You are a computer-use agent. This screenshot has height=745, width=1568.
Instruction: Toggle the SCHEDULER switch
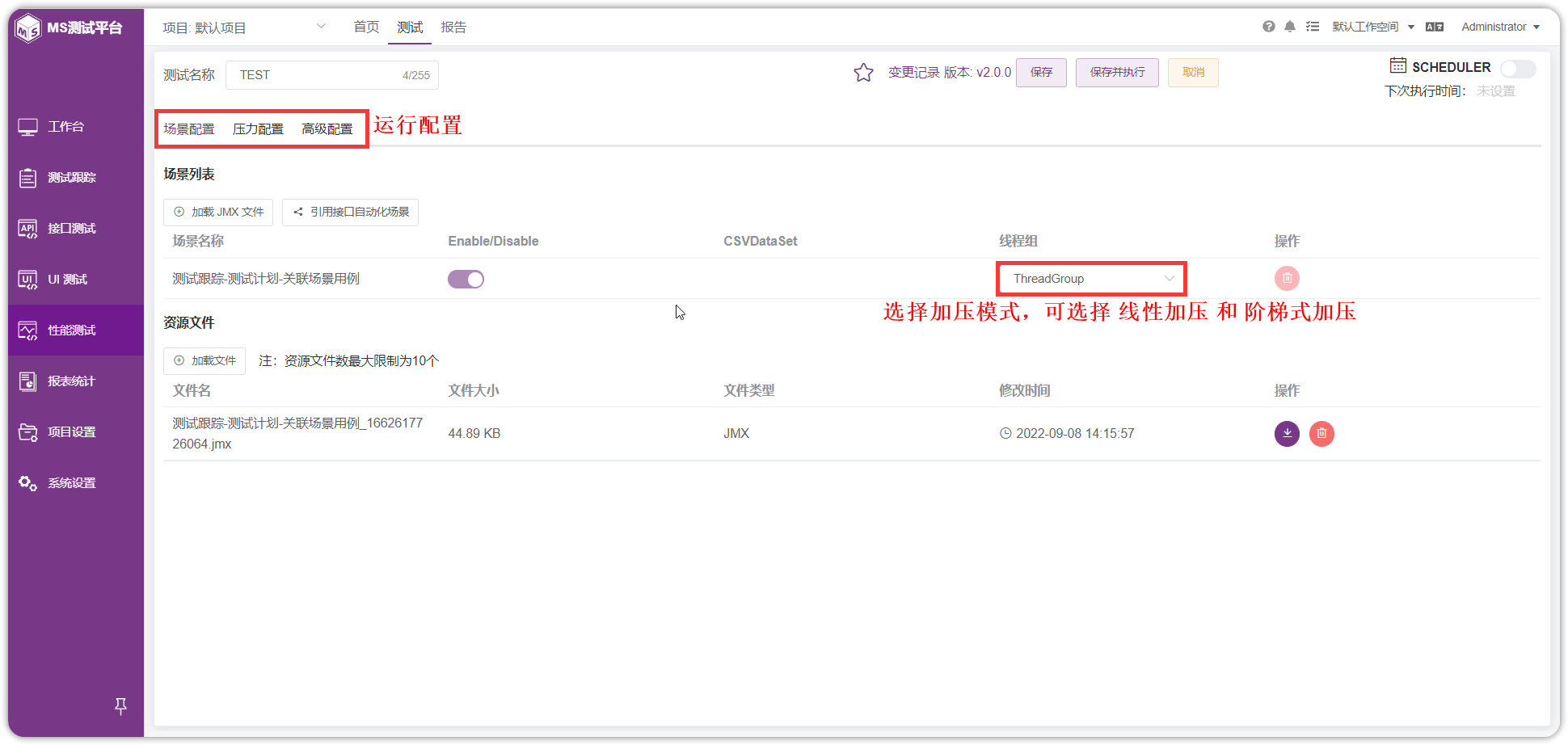pyautogui.click(x=1518, y=68)
